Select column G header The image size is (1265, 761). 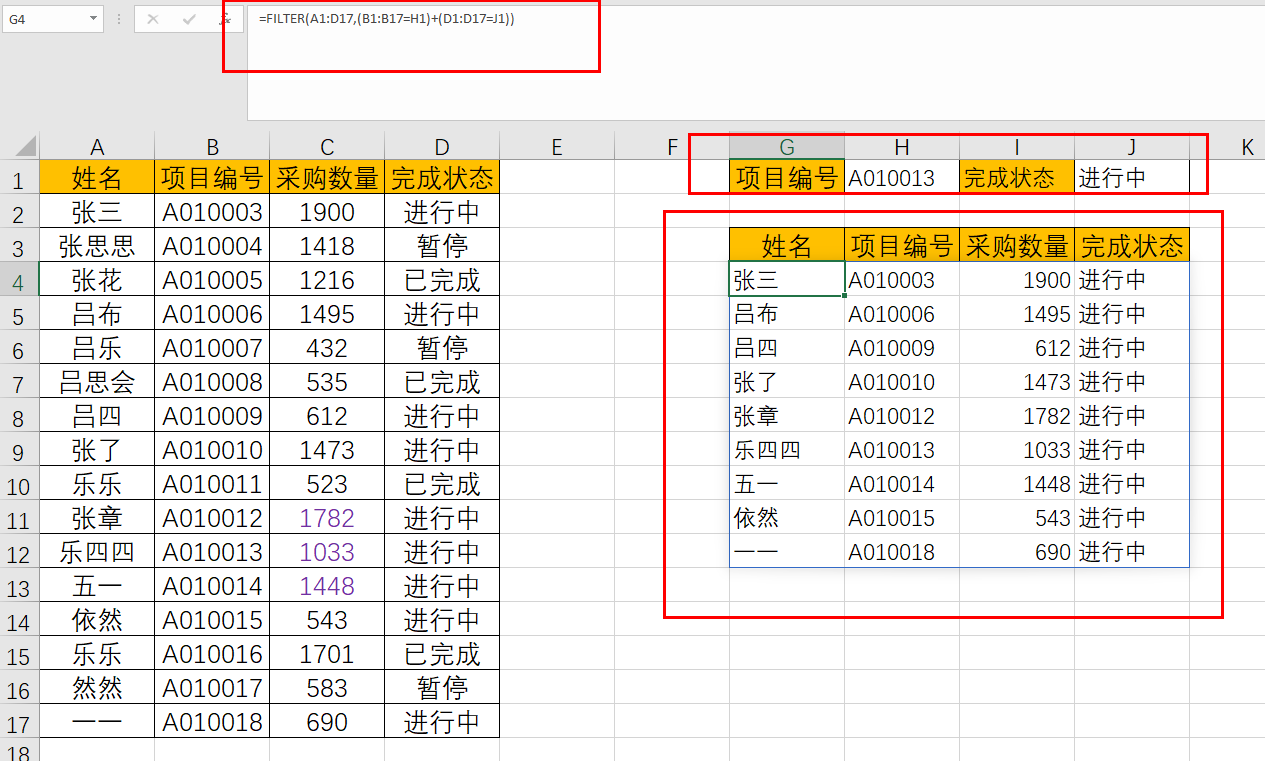click(787, 147)
